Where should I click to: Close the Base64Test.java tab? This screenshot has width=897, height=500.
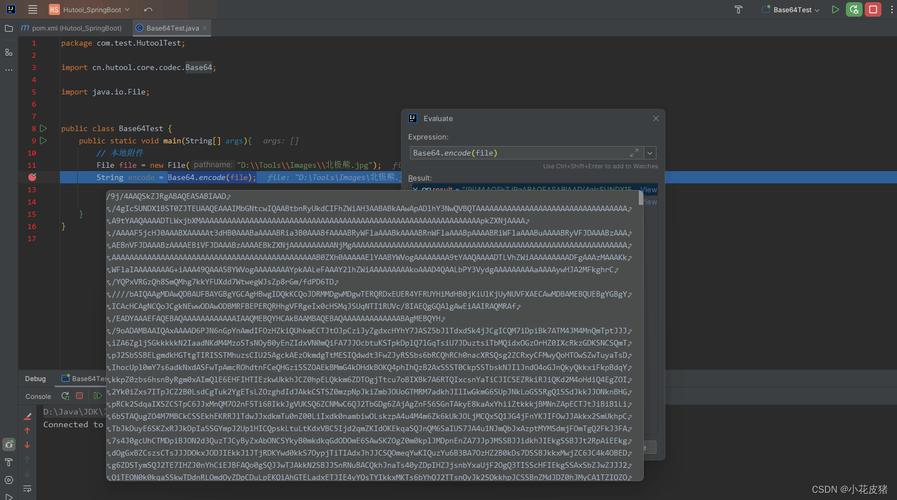(x=205, y=27)
